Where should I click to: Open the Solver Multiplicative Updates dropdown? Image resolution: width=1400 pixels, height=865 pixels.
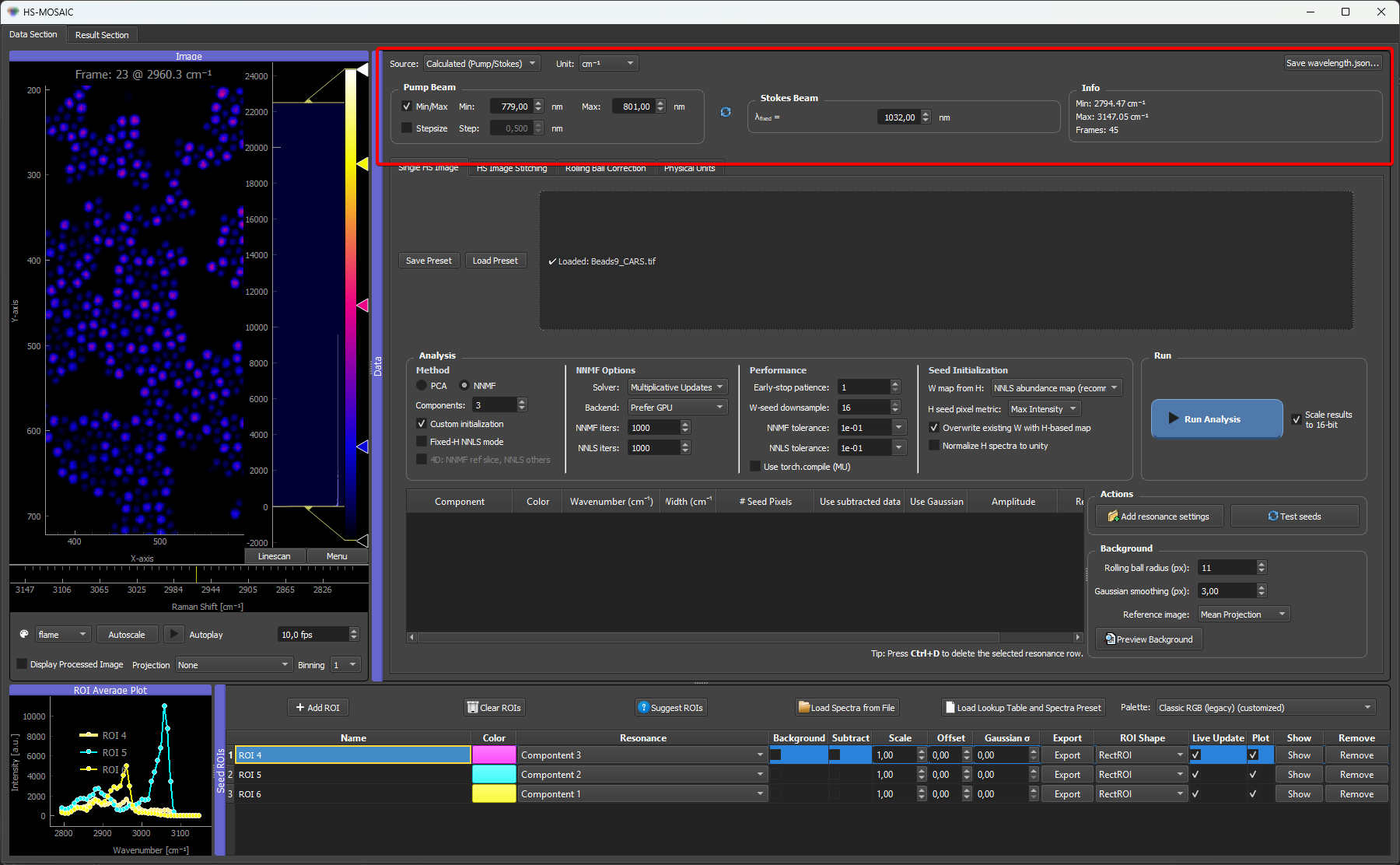[677, 387]
